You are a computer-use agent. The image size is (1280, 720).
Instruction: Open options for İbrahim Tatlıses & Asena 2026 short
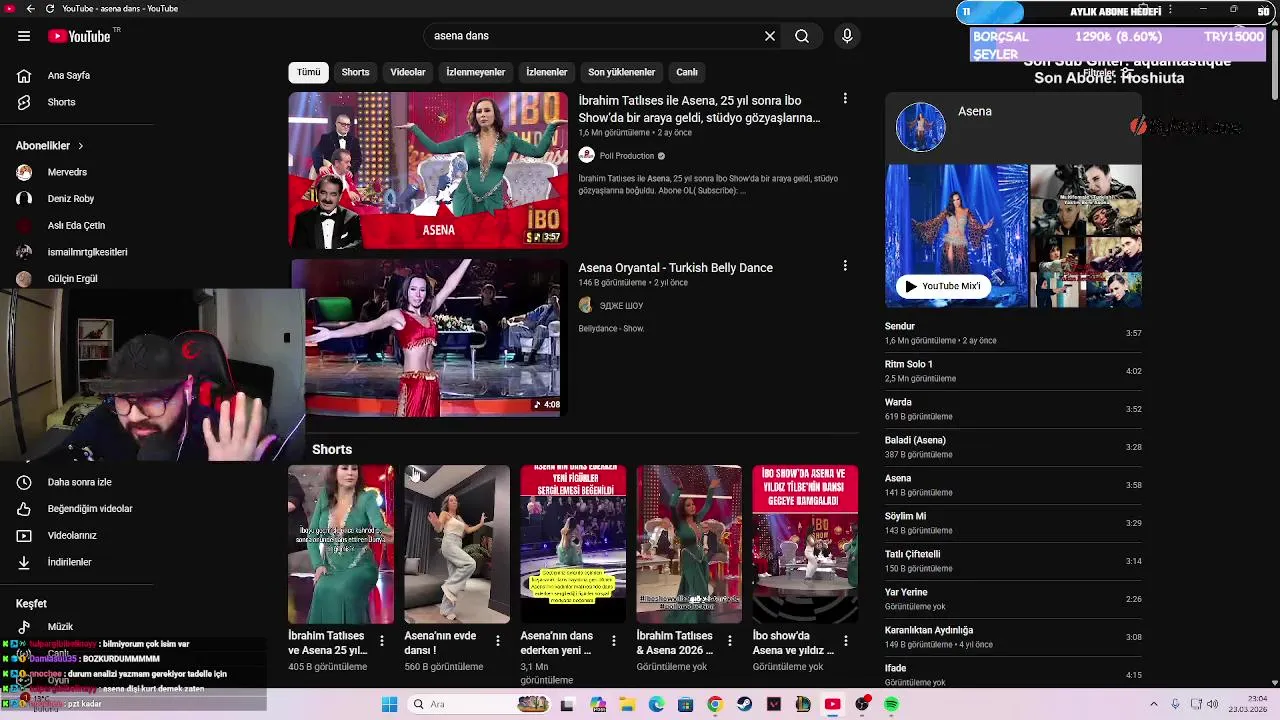730,640
